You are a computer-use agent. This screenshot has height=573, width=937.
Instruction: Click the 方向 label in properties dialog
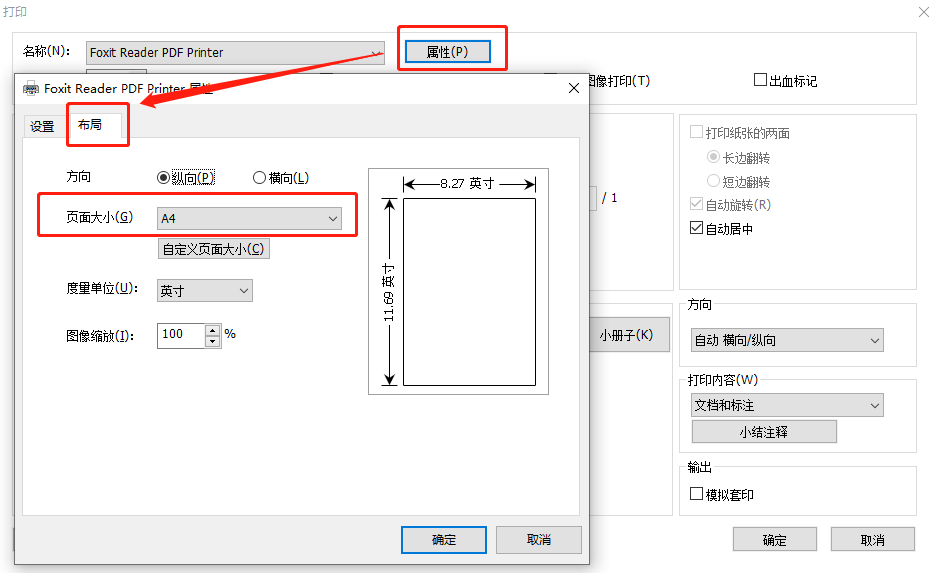point(78,176)
